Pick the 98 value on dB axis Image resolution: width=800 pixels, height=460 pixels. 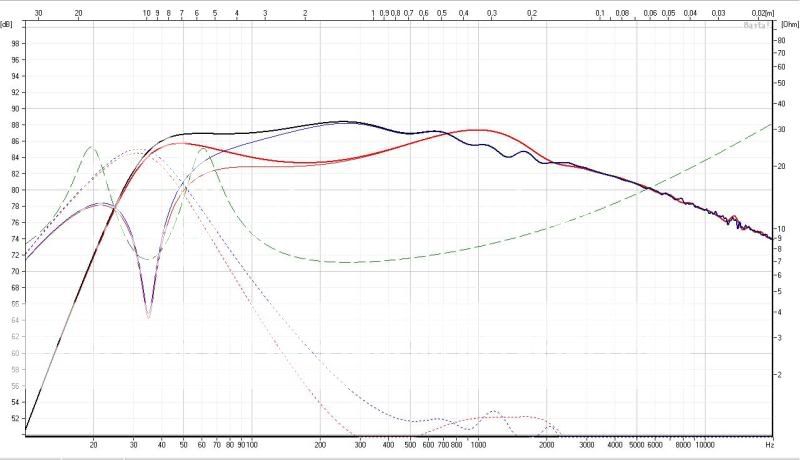pyautogui.click(x=14, y=43)
